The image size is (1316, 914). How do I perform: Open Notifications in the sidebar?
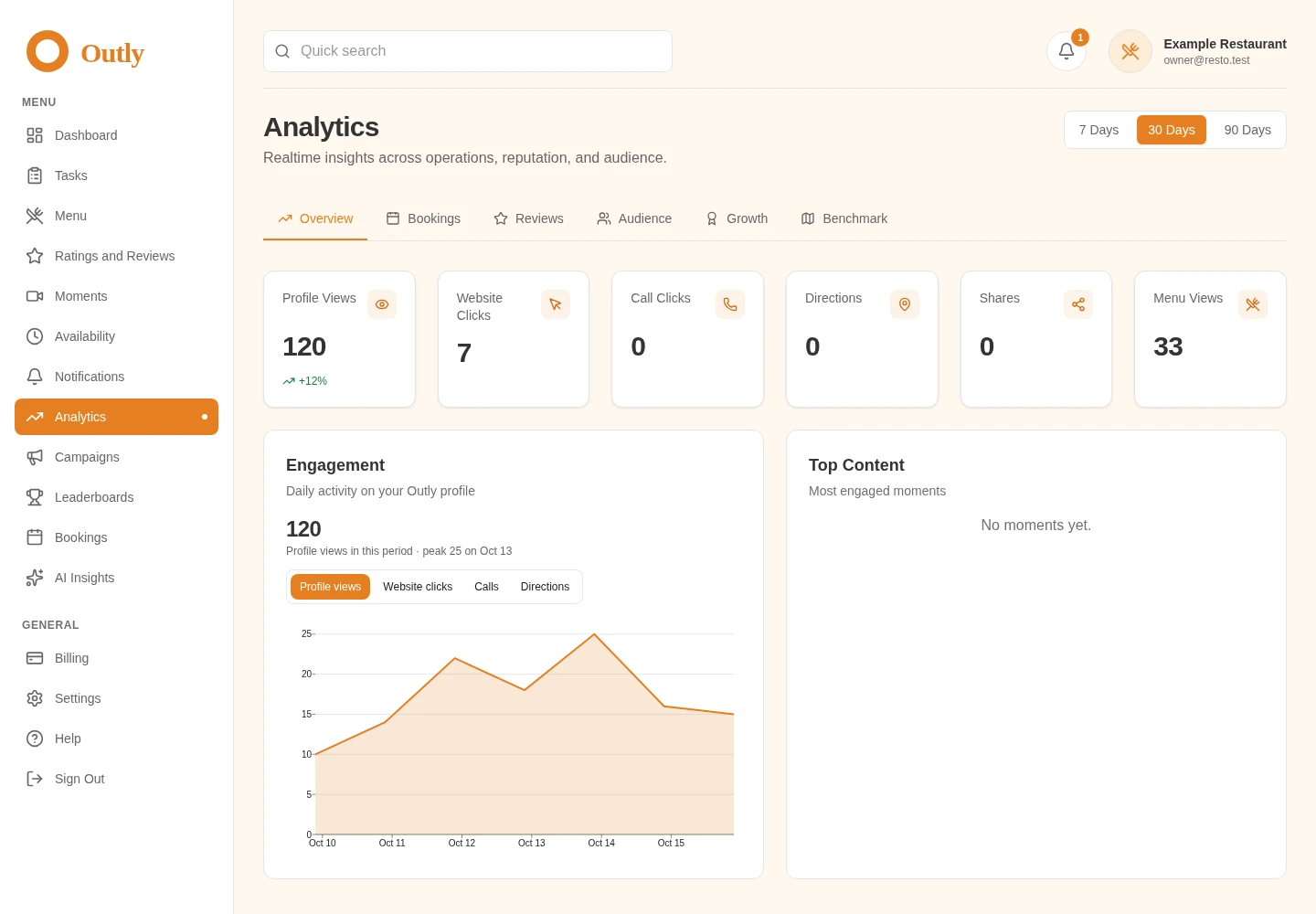coord(116,377)
